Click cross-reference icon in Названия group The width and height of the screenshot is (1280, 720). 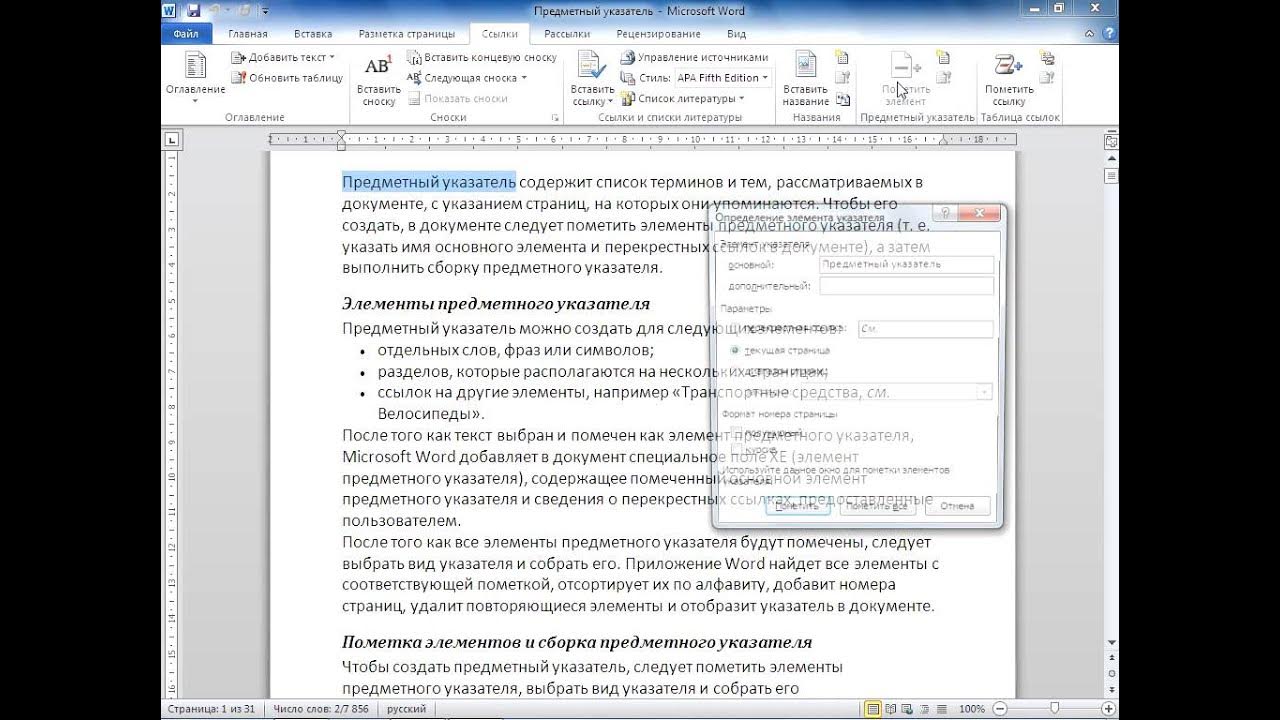click(842, 98)
